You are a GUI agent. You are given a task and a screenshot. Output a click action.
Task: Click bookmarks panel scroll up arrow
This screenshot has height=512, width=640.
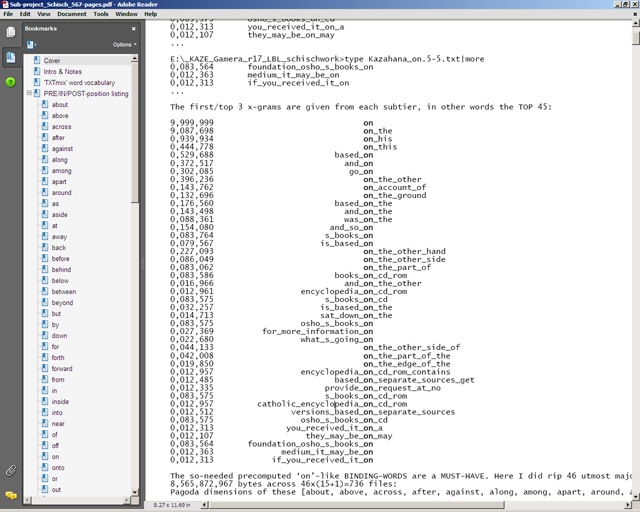[x=134, y=59]
